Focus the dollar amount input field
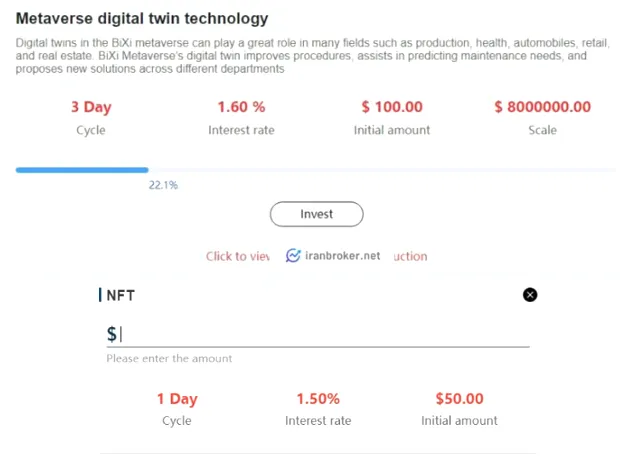 pyautogui.click(x=318, y=334)
